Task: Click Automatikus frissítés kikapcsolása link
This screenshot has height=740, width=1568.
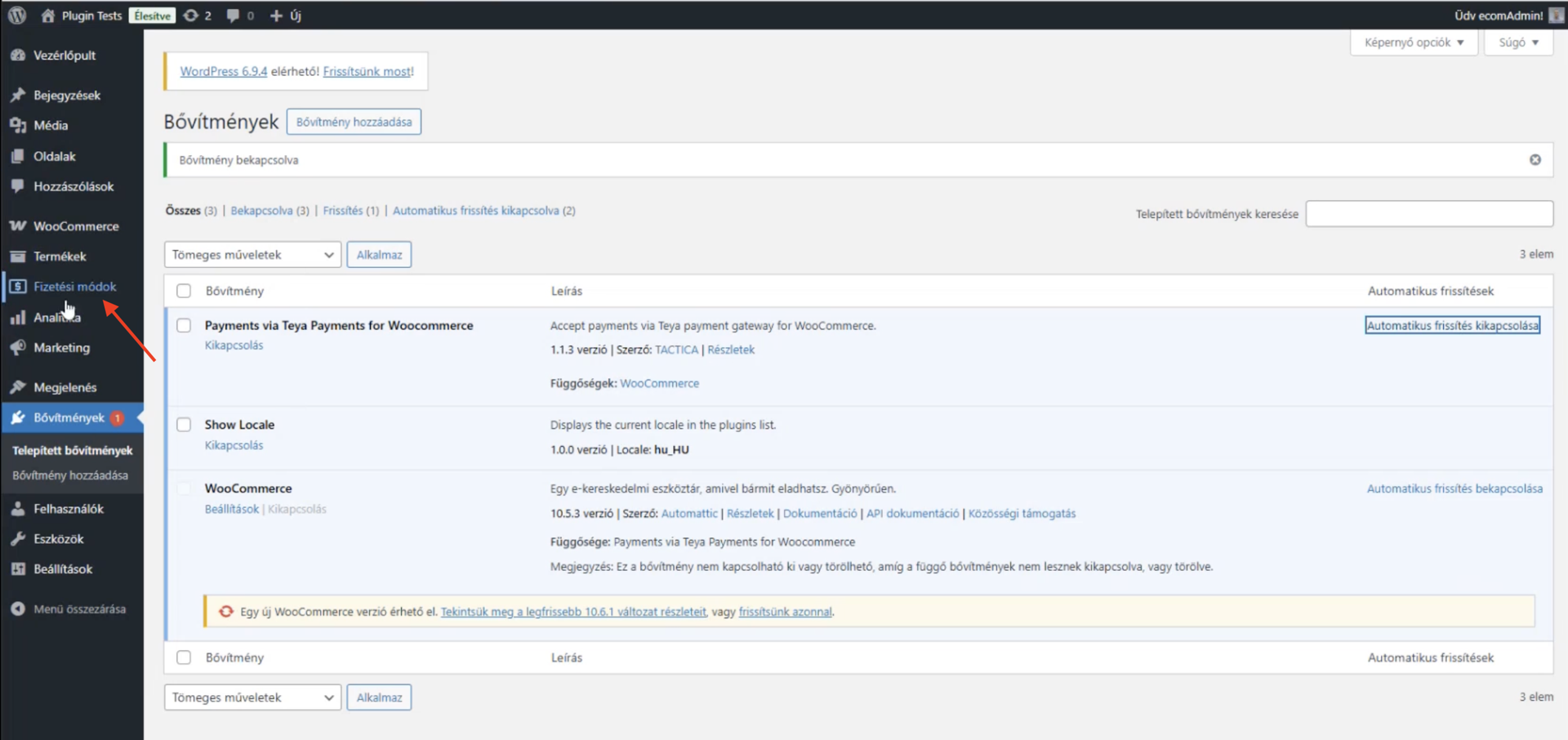Action: coord(1452,325)
